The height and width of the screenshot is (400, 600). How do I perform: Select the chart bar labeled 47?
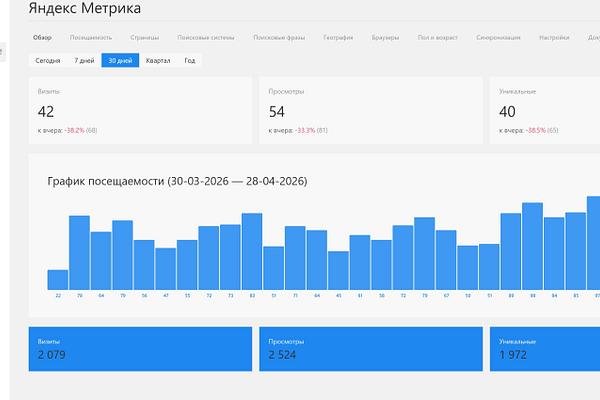[x=166, y=269]
